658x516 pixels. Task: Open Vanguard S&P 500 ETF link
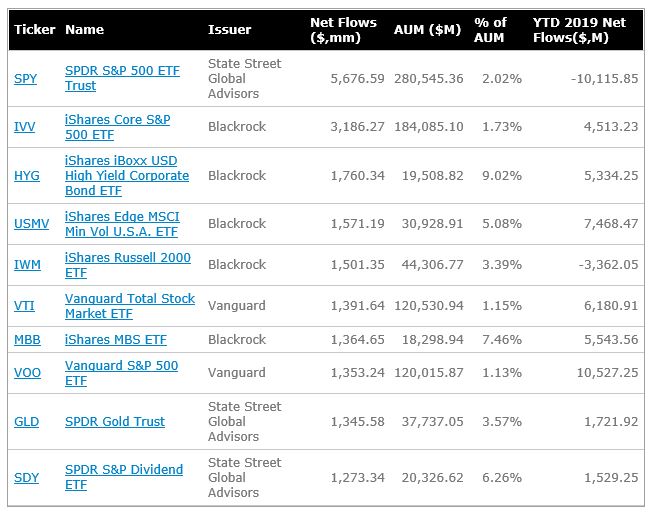click(x=121, y=373)
